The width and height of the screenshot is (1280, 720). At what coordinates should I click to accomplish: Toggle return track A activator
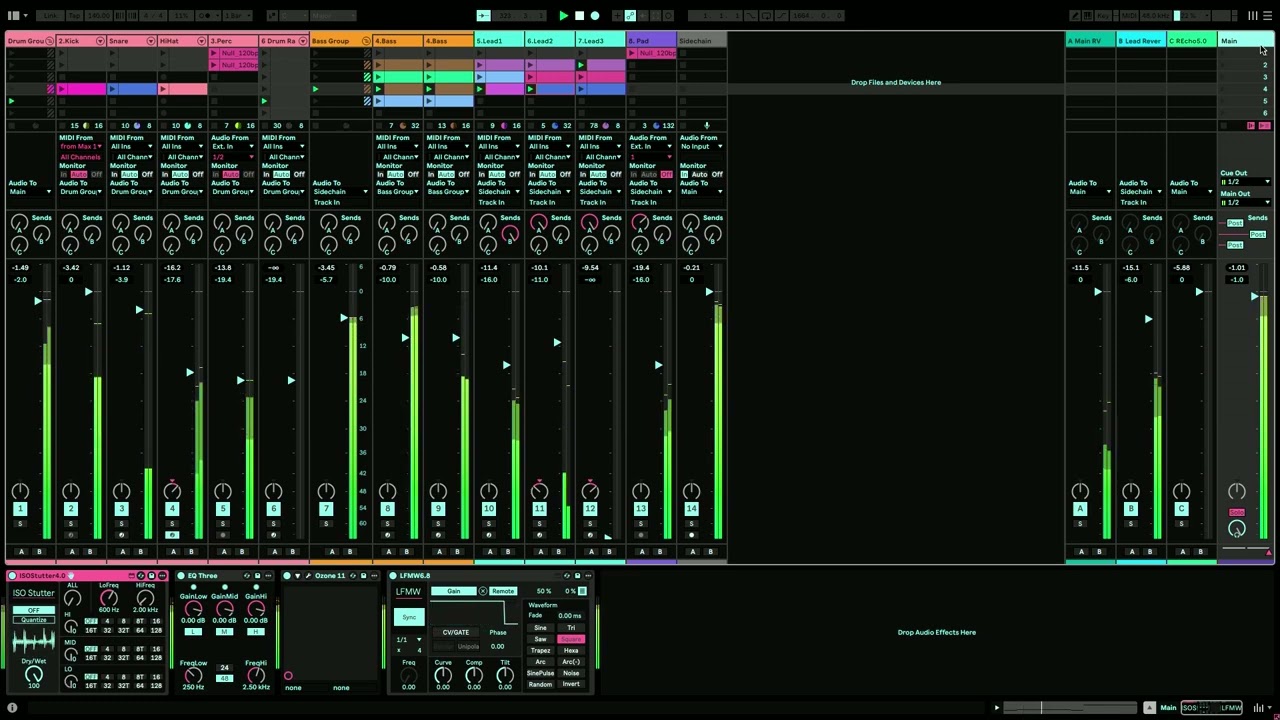pyautogui.click(x=1080, y=509)
